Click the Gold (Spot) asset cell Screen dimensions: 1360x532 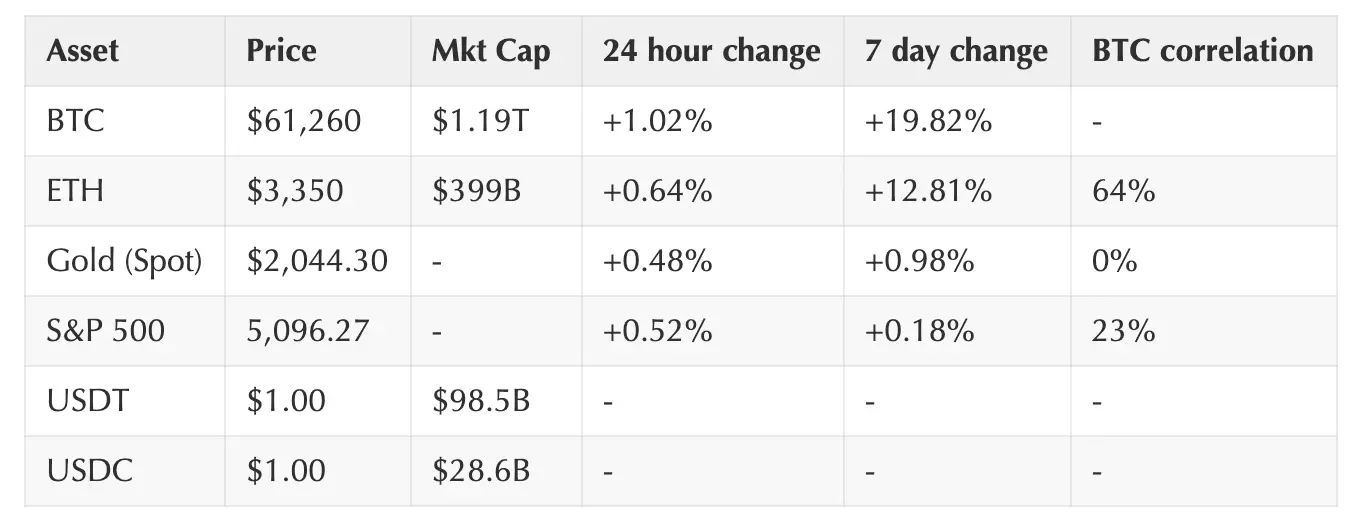tap(124, 261)
